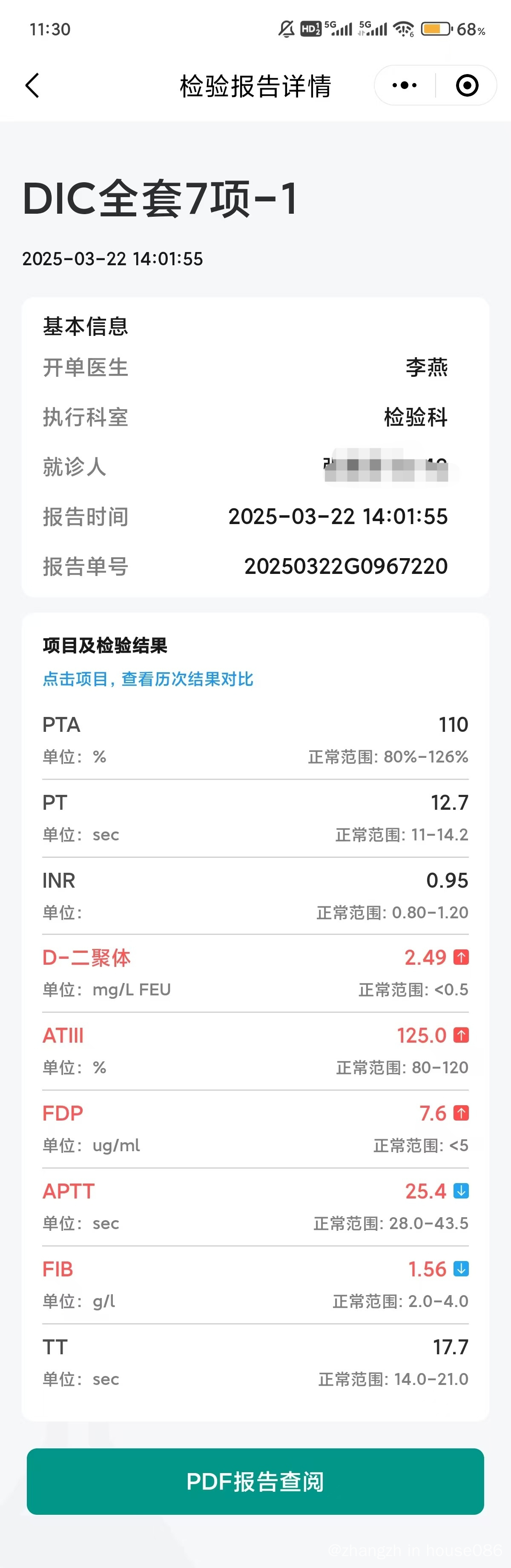Tap the FDP red up-arrow icon

point(462,1113)
